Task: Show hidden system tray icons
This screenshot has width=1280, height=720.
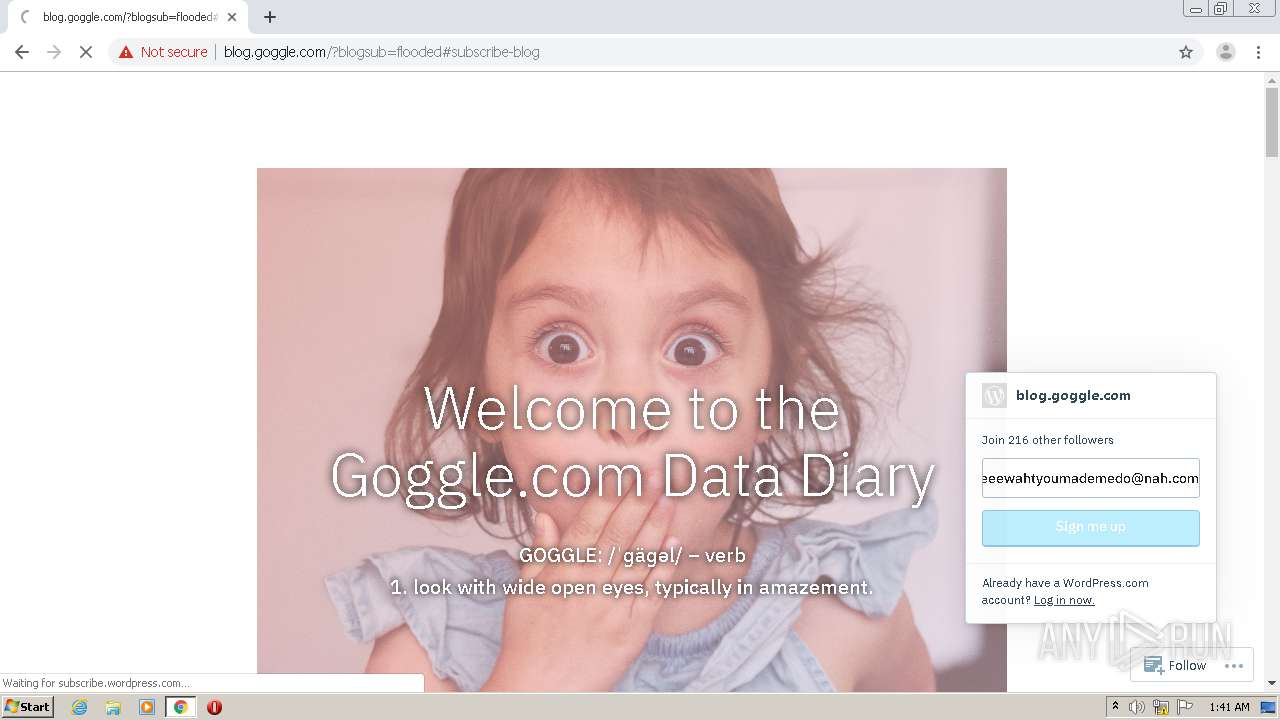Action: 1115,707
